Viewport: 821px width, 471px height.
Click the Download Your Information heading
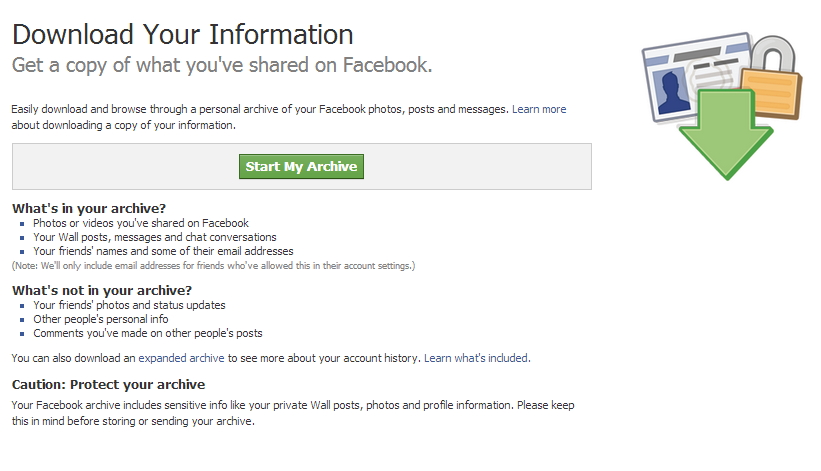[182, 34]
